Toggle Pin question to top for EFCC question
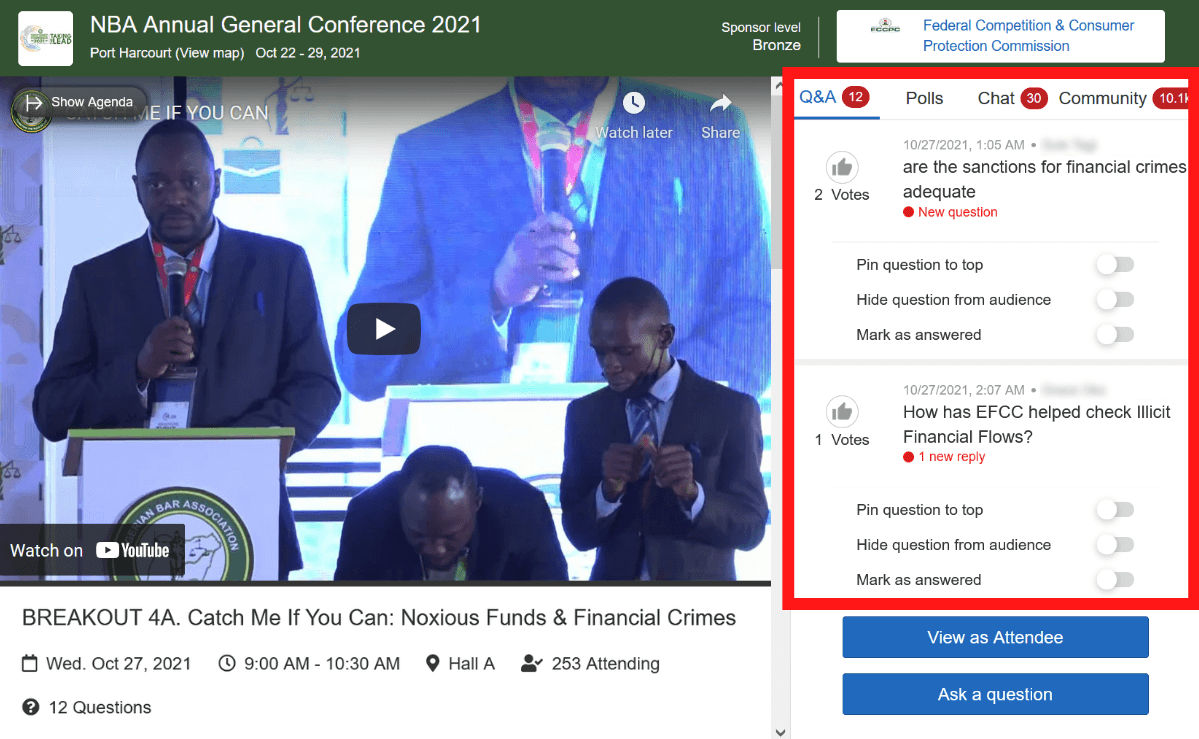Screen dimensions: 1199x739 coord(1114,510)
